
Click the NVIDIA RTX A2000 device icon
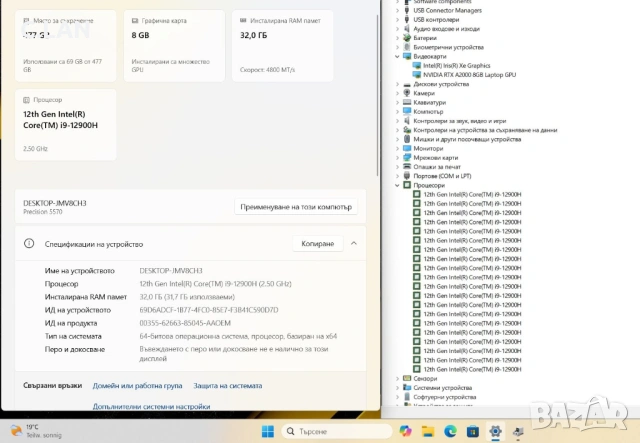(x=416, y=75)
